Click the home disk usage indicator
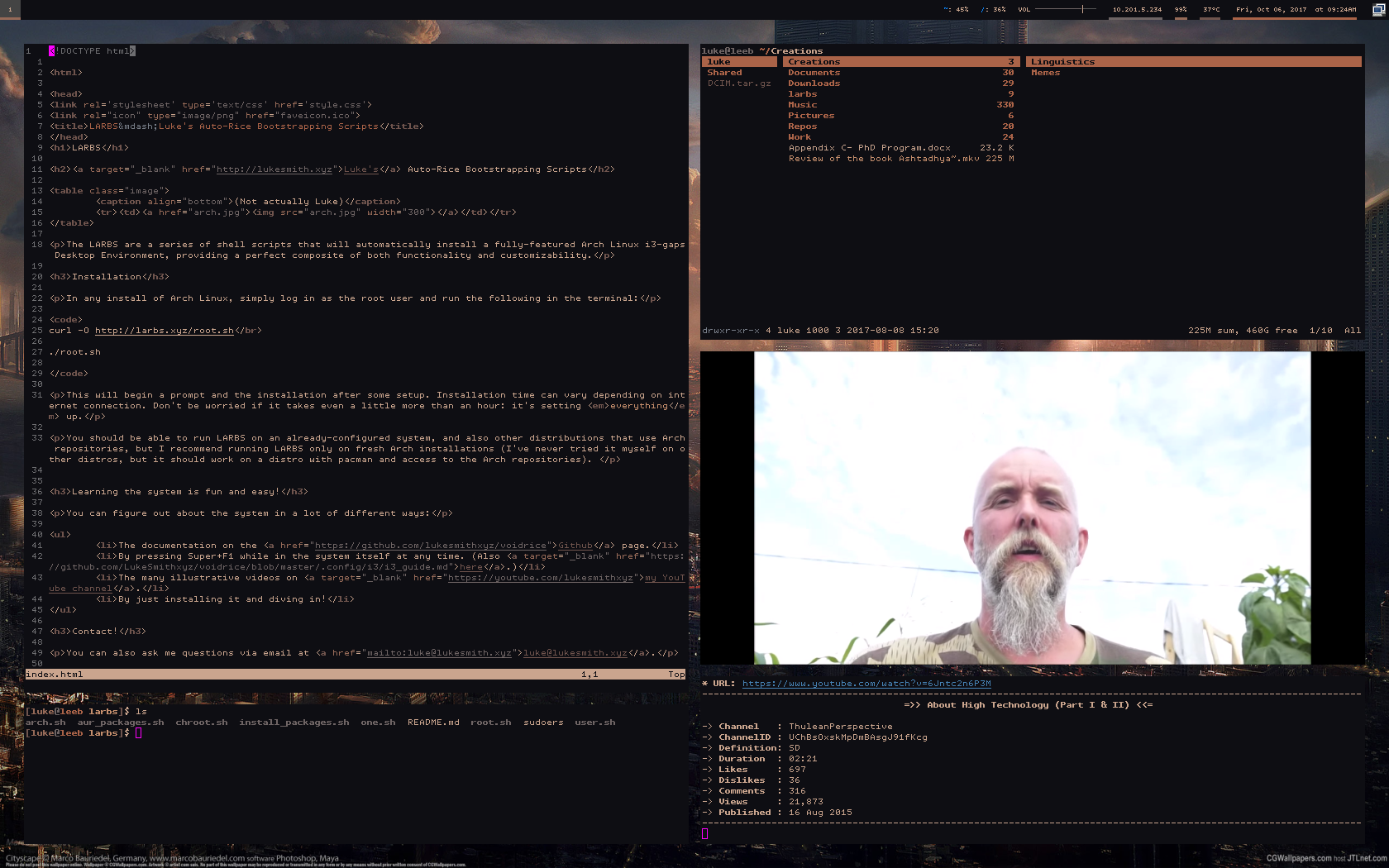The image size is (1389, 868). 955,10
